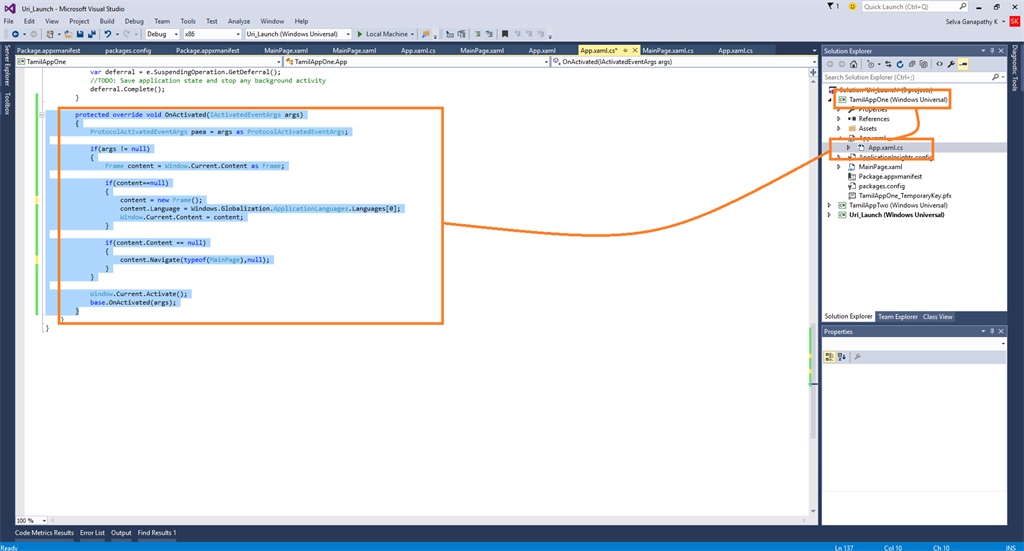The image size is (1024, 551).
Task: Open the Tools menu
Action: 187,21
